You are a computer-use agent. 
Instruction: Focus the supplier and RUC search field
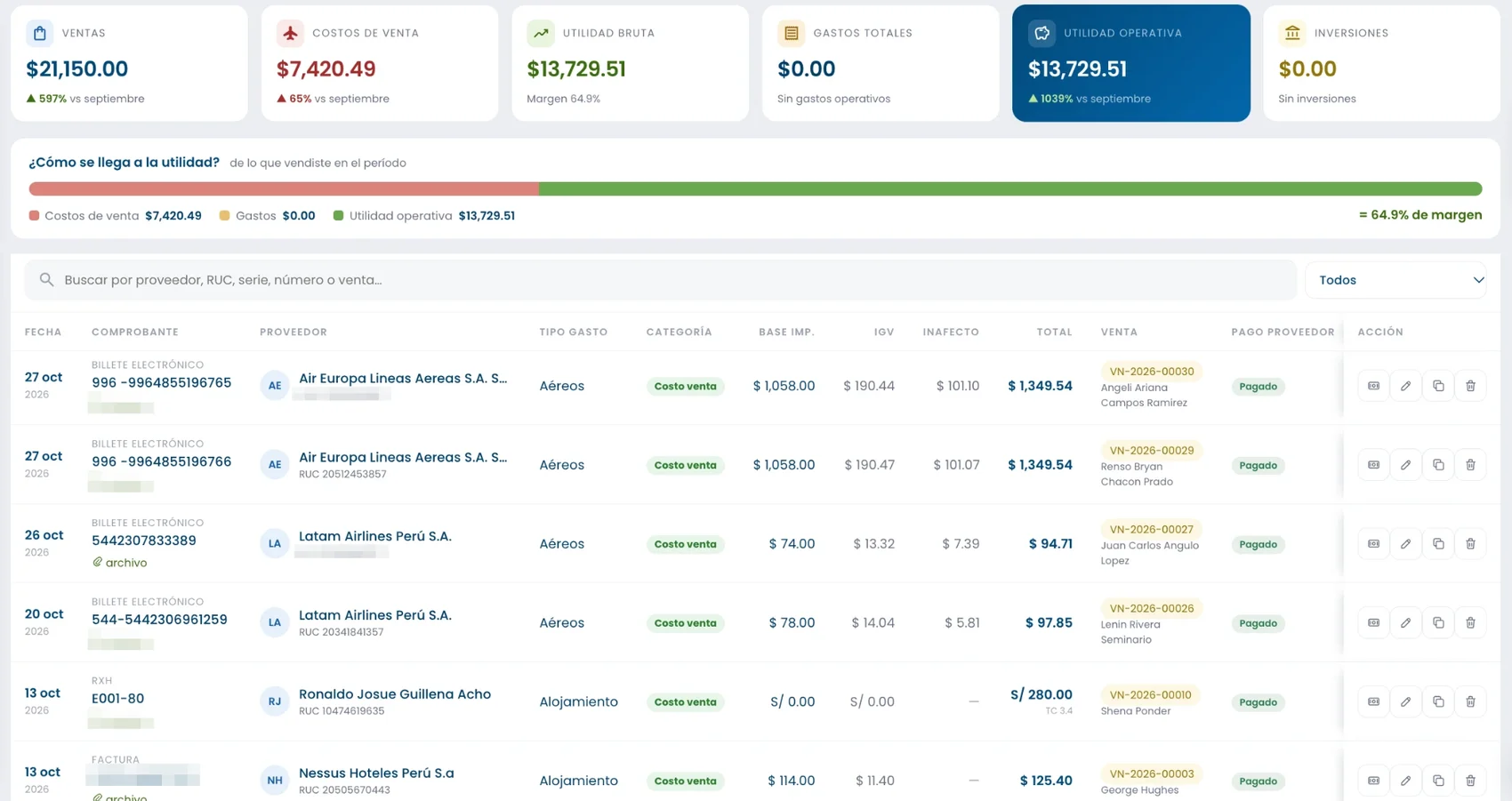tap(660, 280)
